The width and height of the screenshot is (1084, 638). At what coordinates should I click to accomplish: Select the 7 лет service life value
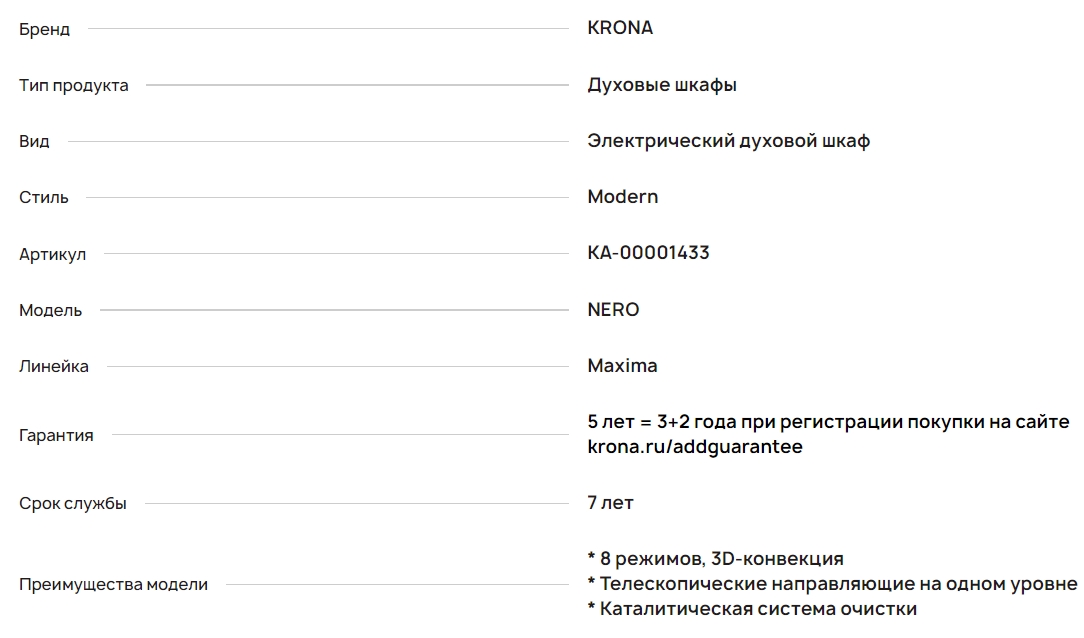click(610, 503)
